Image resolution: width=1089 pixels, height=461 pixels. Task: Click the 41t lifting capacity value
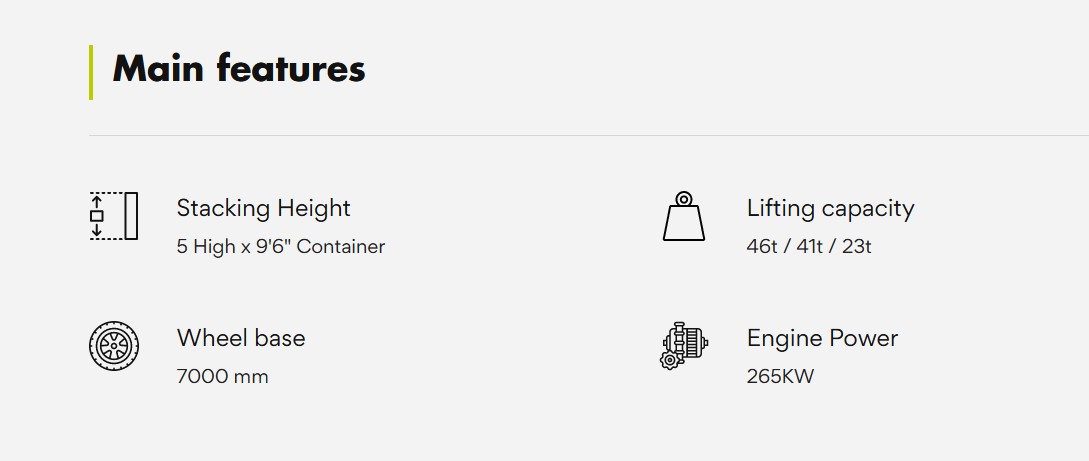[x=809, y=246]
